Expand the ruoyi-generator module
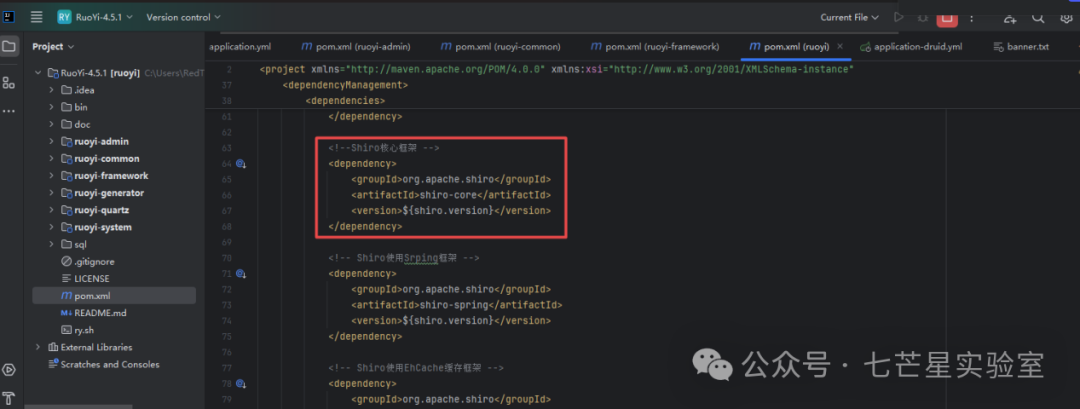 [51, 193]
